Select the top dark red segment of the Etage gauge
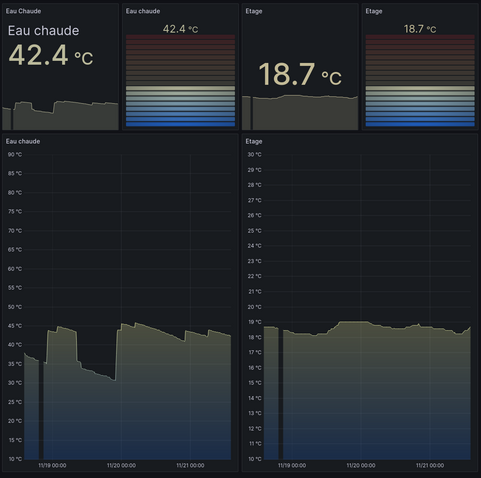481x478 pixels. (x=420, y=37)
